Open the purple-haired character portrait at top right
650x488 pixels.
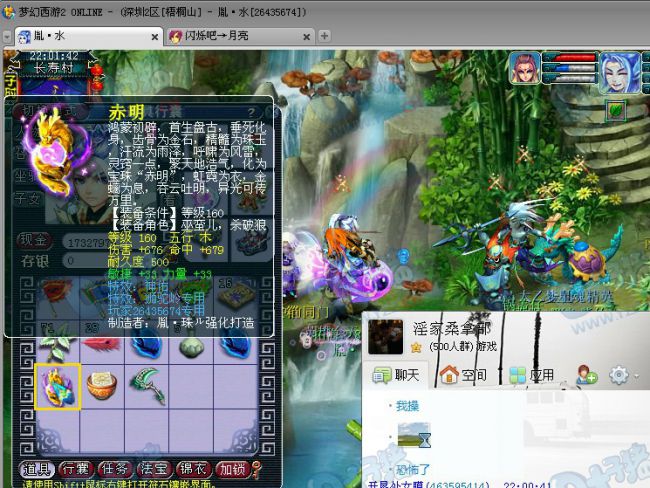point(525,68)
